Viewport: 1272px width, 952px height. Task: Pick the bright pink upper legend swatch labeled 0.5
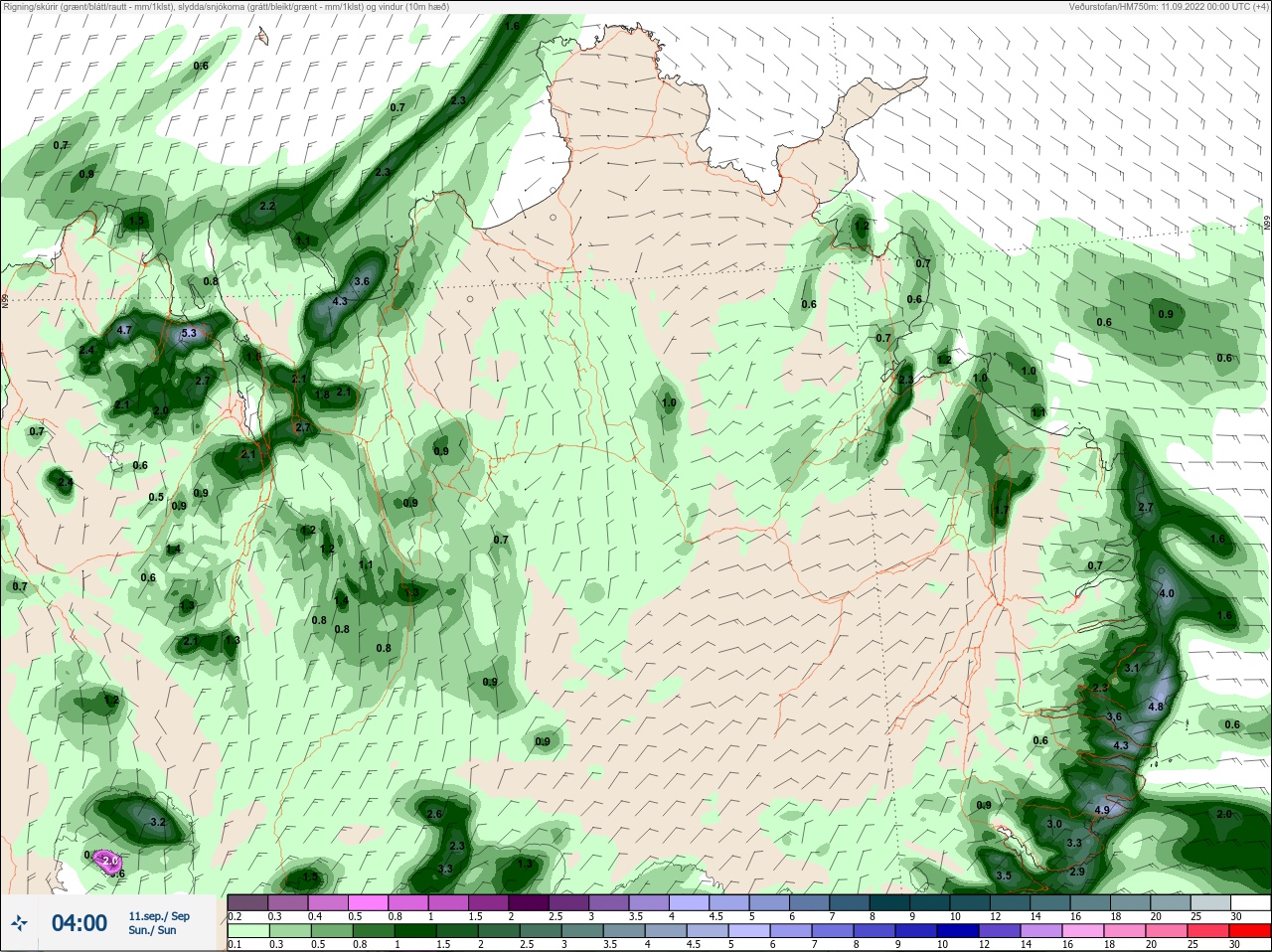pyautogui.click(x=368, y=903)
